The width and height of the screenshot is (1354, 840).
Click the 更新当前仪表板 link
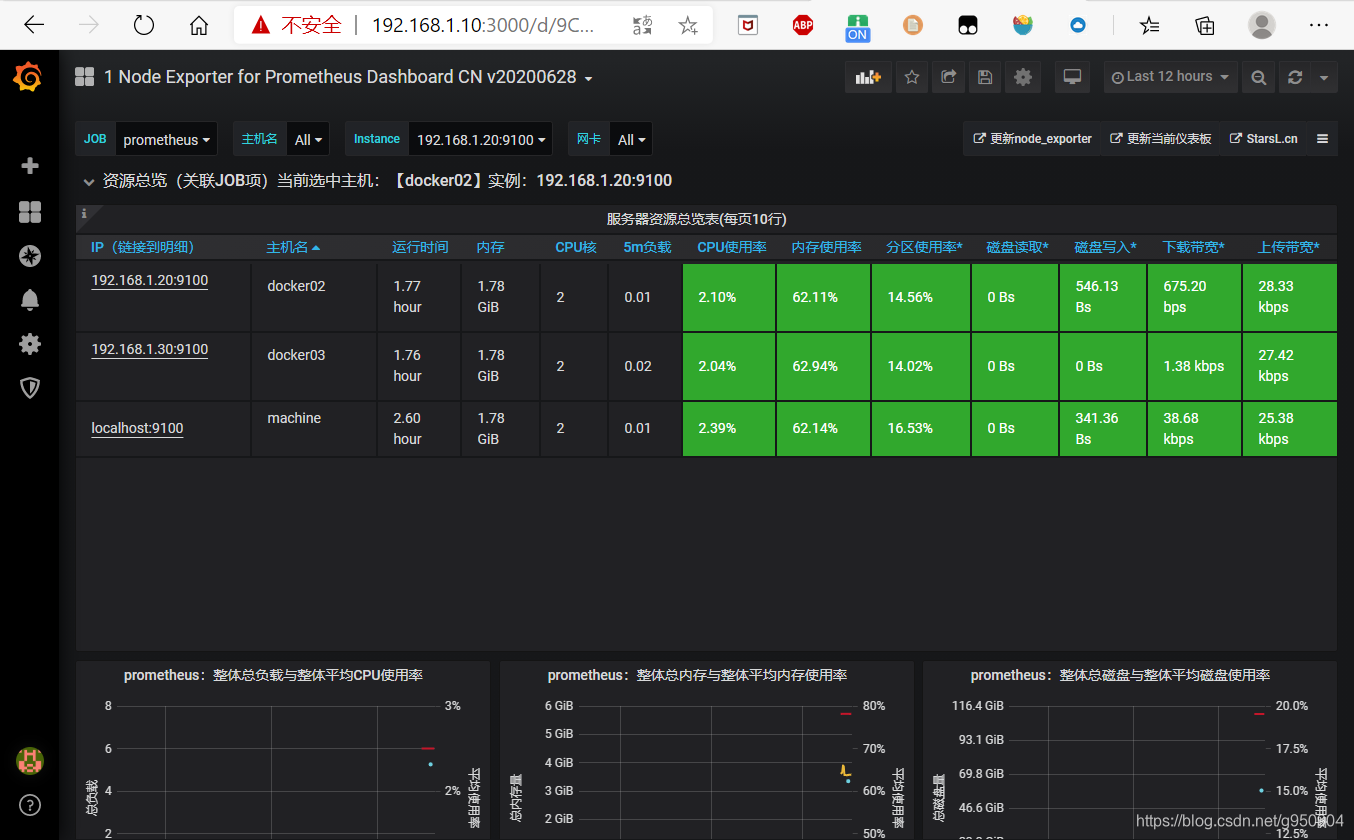point(1161,139)
